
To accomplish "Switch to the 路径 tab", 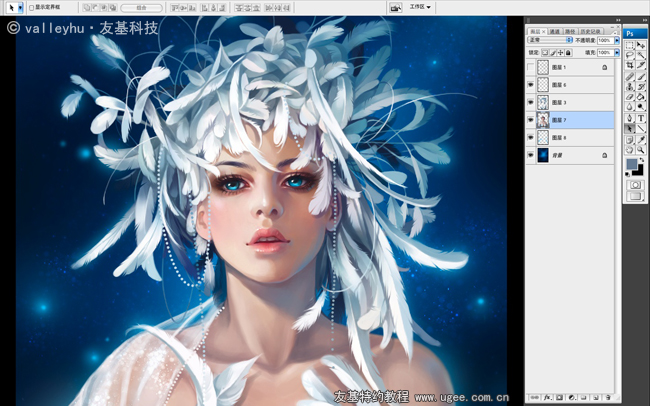I will point(570,32).
